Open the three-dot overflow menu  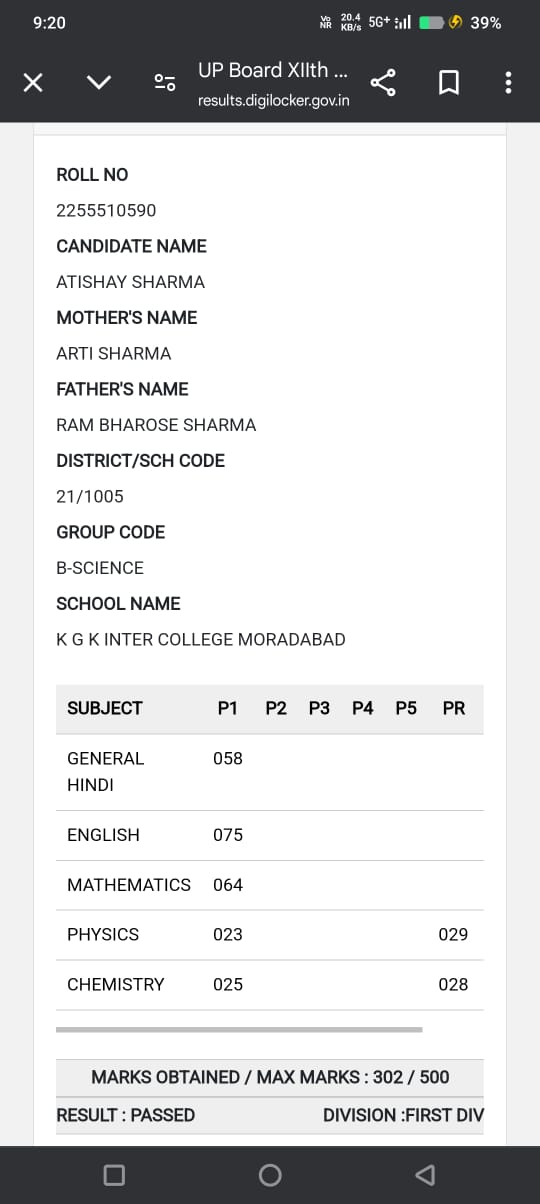(x=508, y=83)
